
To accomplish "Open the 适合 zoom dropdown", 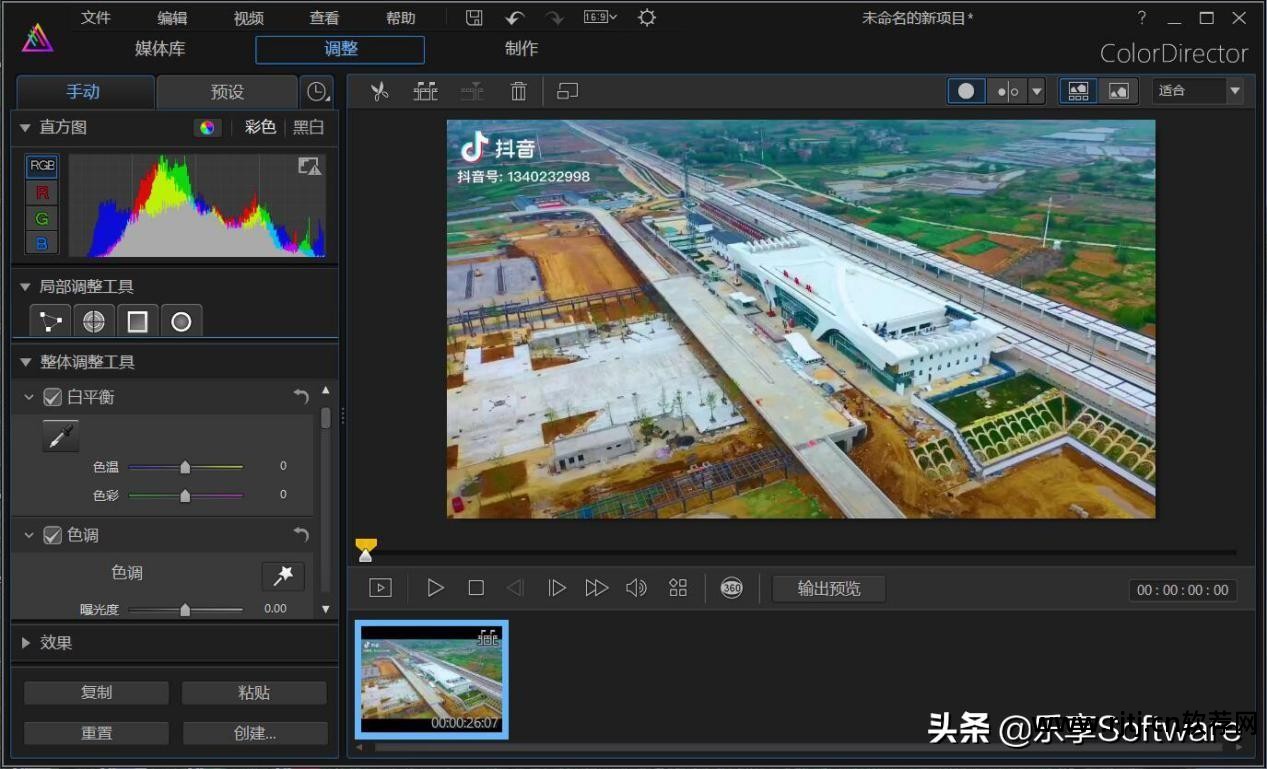I will [1197, 91].
